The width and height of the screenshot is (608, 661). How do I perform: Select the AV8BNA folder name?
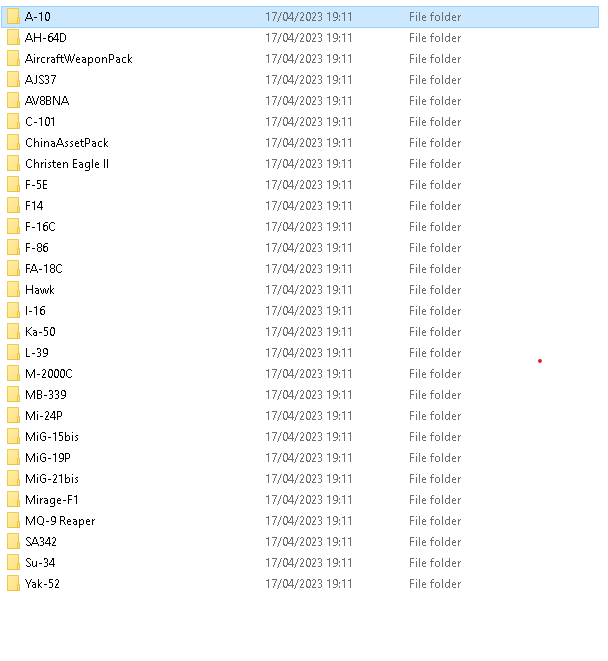(x=47, y=101)
